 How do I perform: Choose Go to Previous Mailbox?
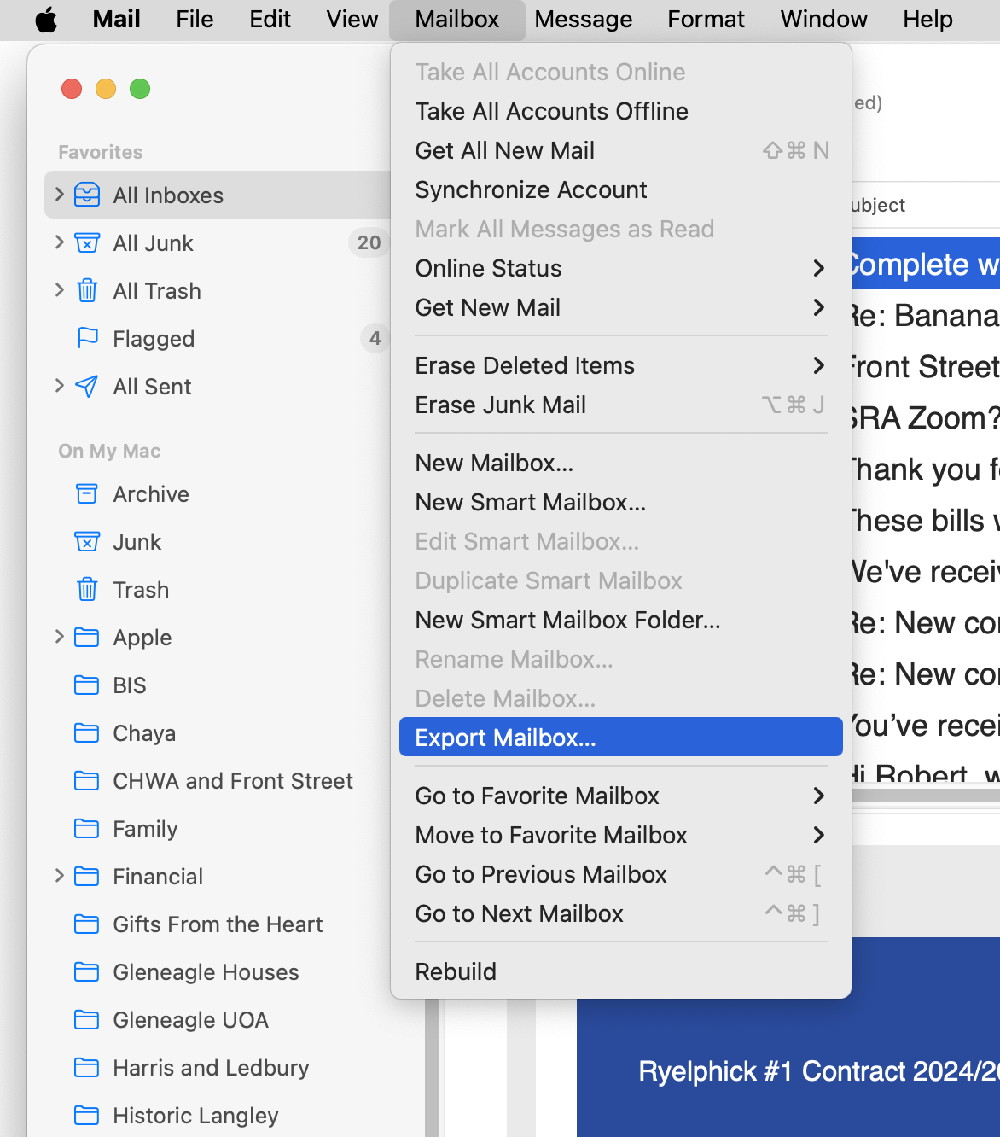point(621,874)
